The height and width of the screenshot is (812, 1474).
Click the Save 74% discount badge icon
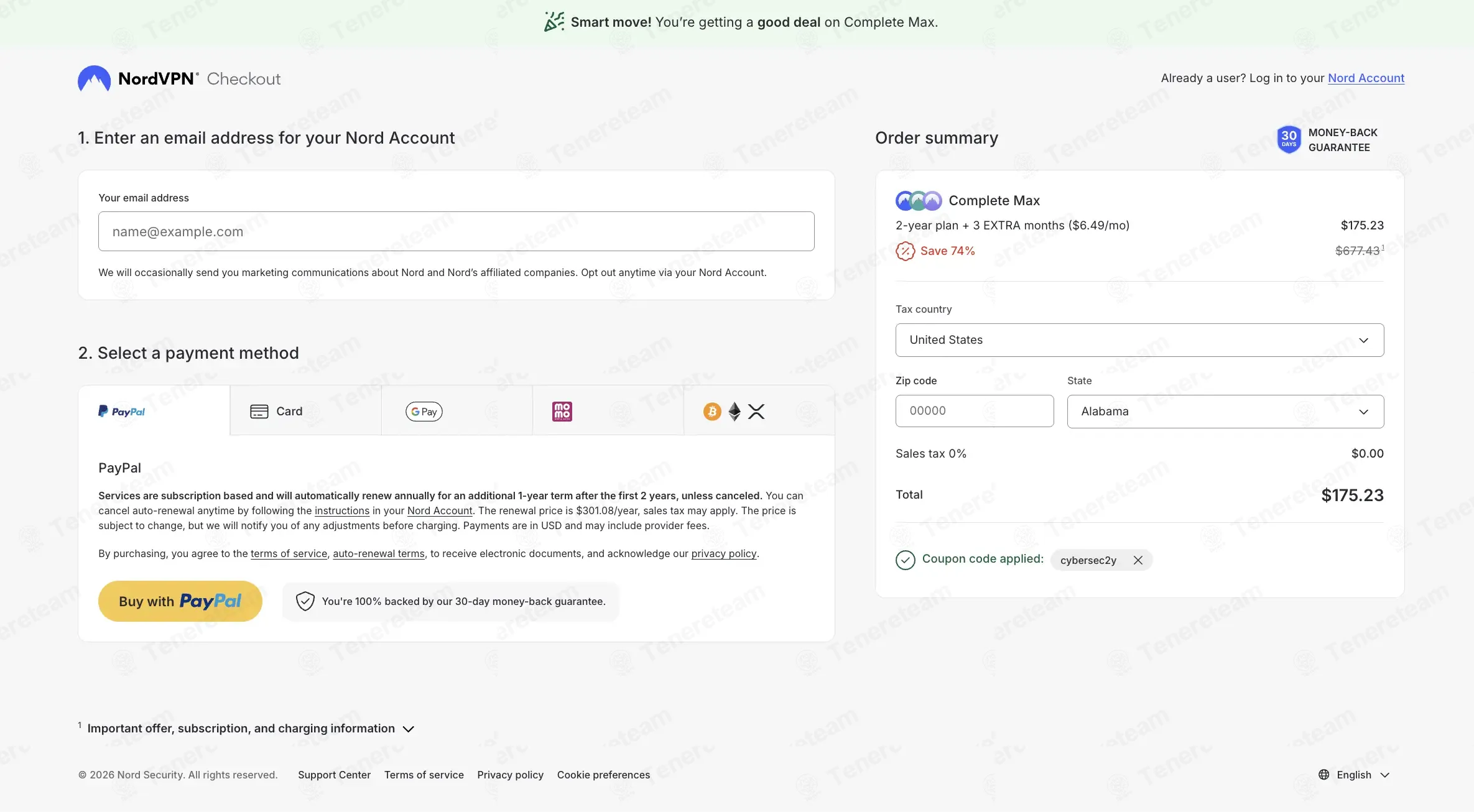click(905, 251)
